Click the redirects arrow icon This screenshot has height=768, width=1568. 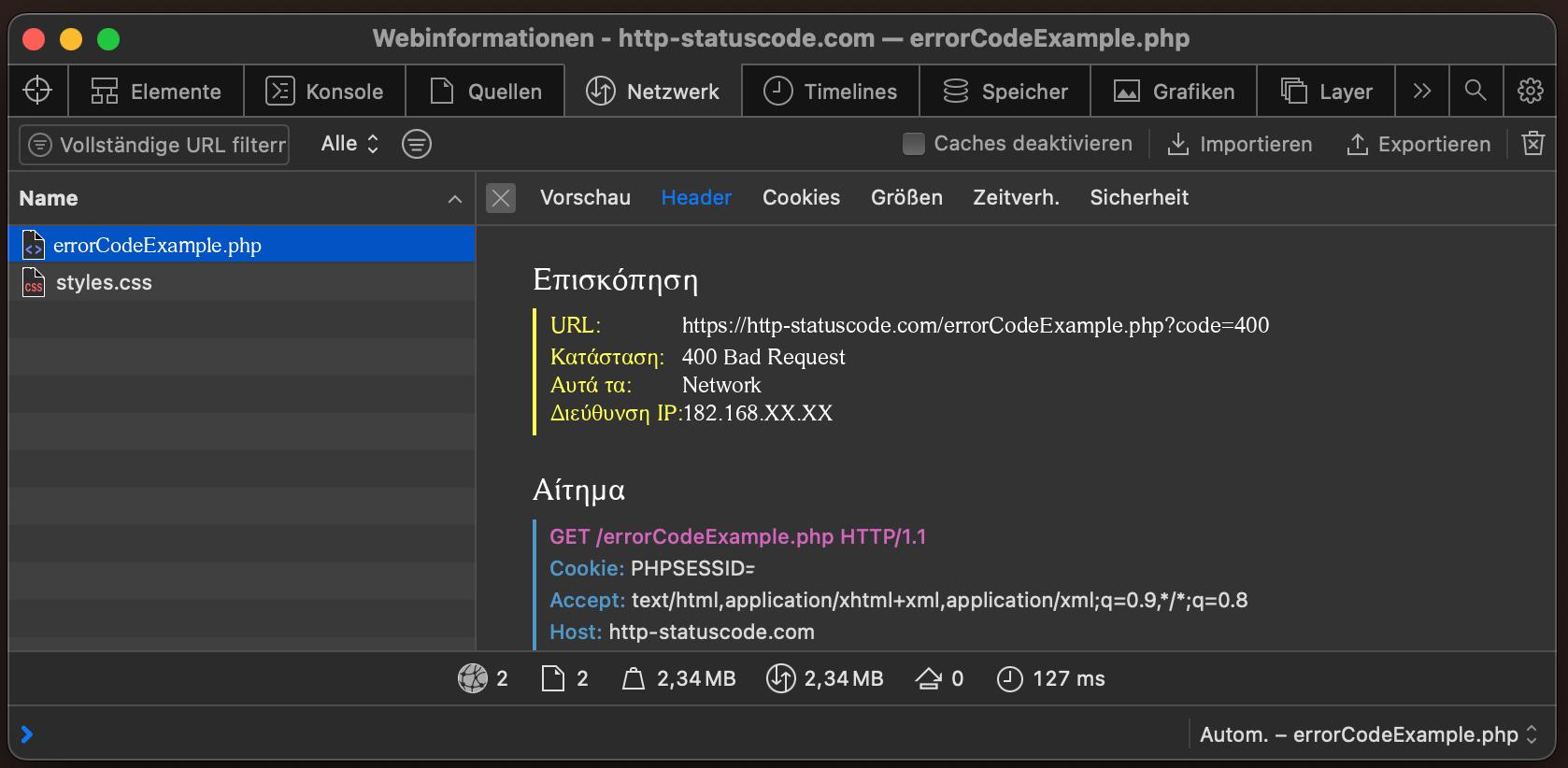928,678
